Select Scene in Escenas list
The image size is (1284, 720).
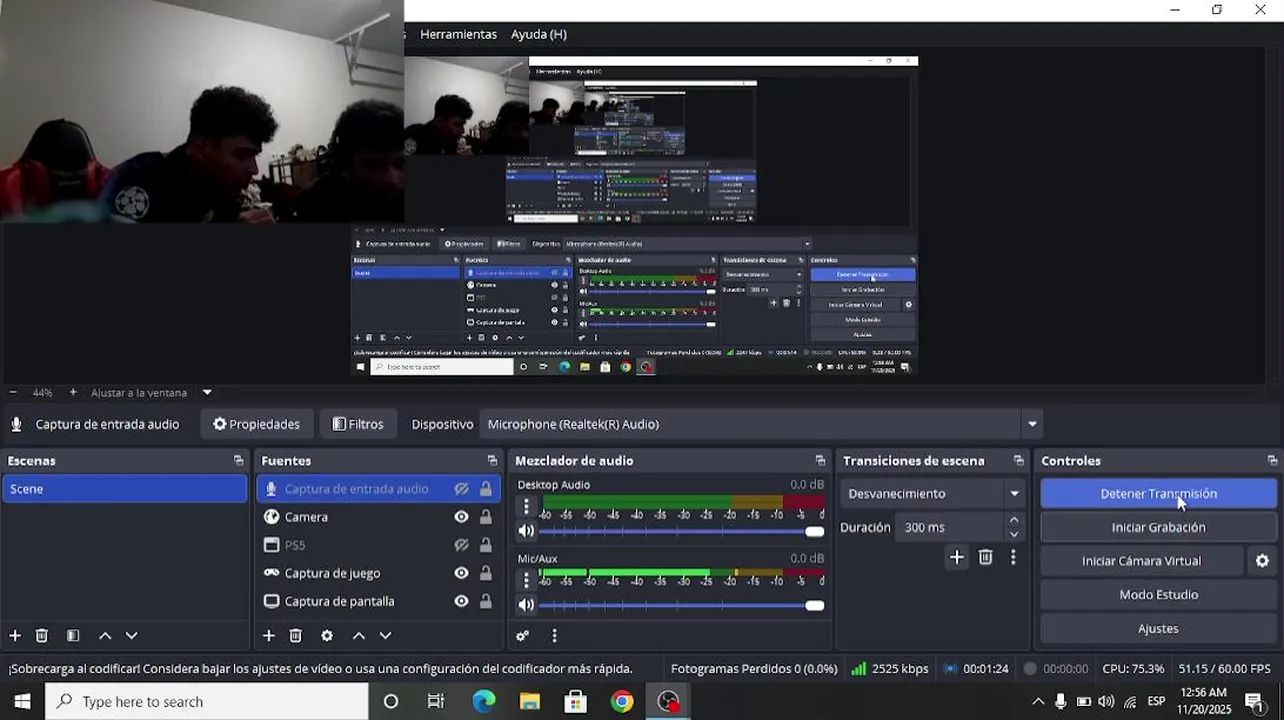[125, 489]
